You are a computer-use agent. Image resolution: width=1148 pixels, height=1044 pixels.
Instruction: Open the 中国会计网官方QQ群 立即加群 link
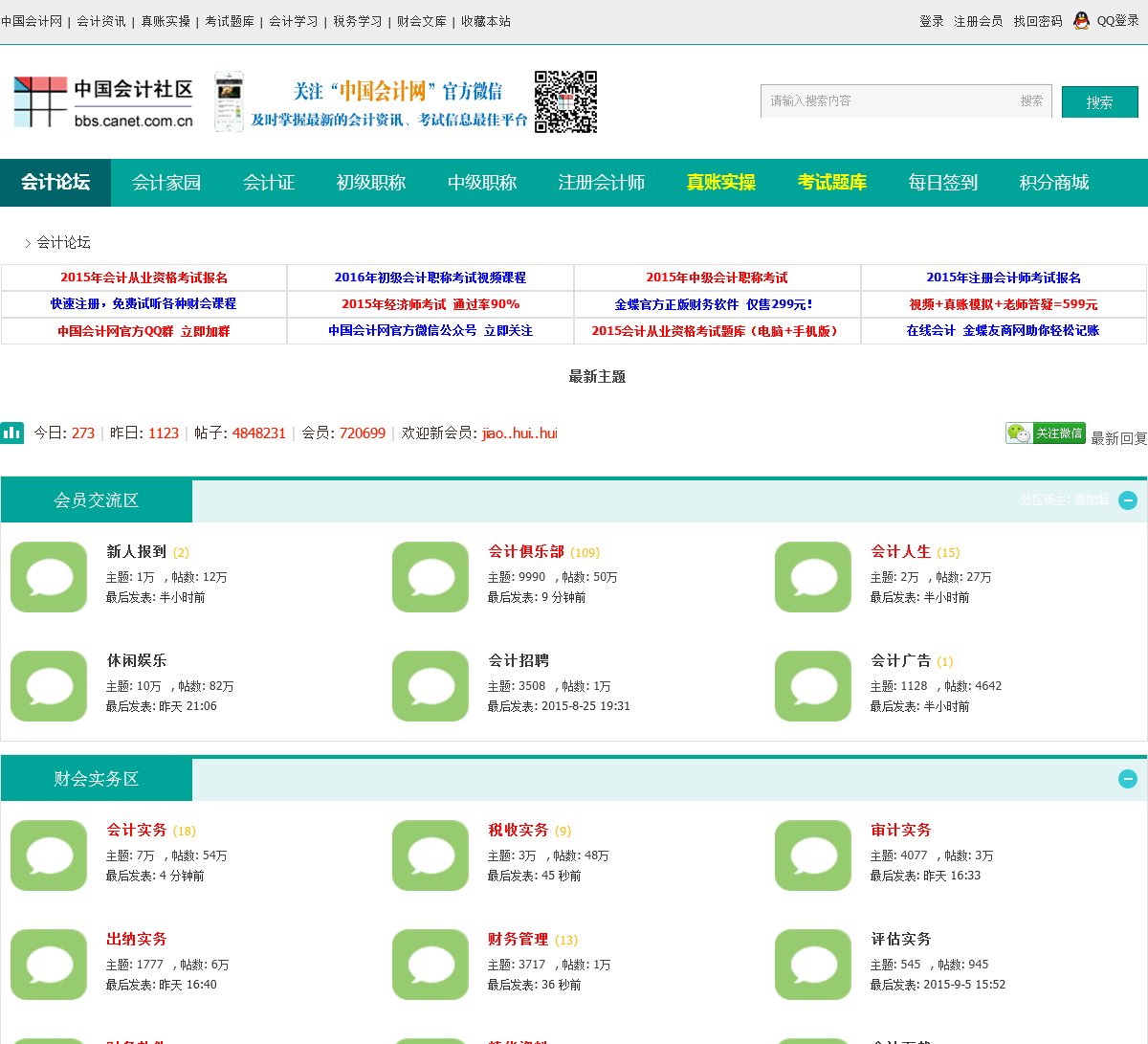(143, 331)
